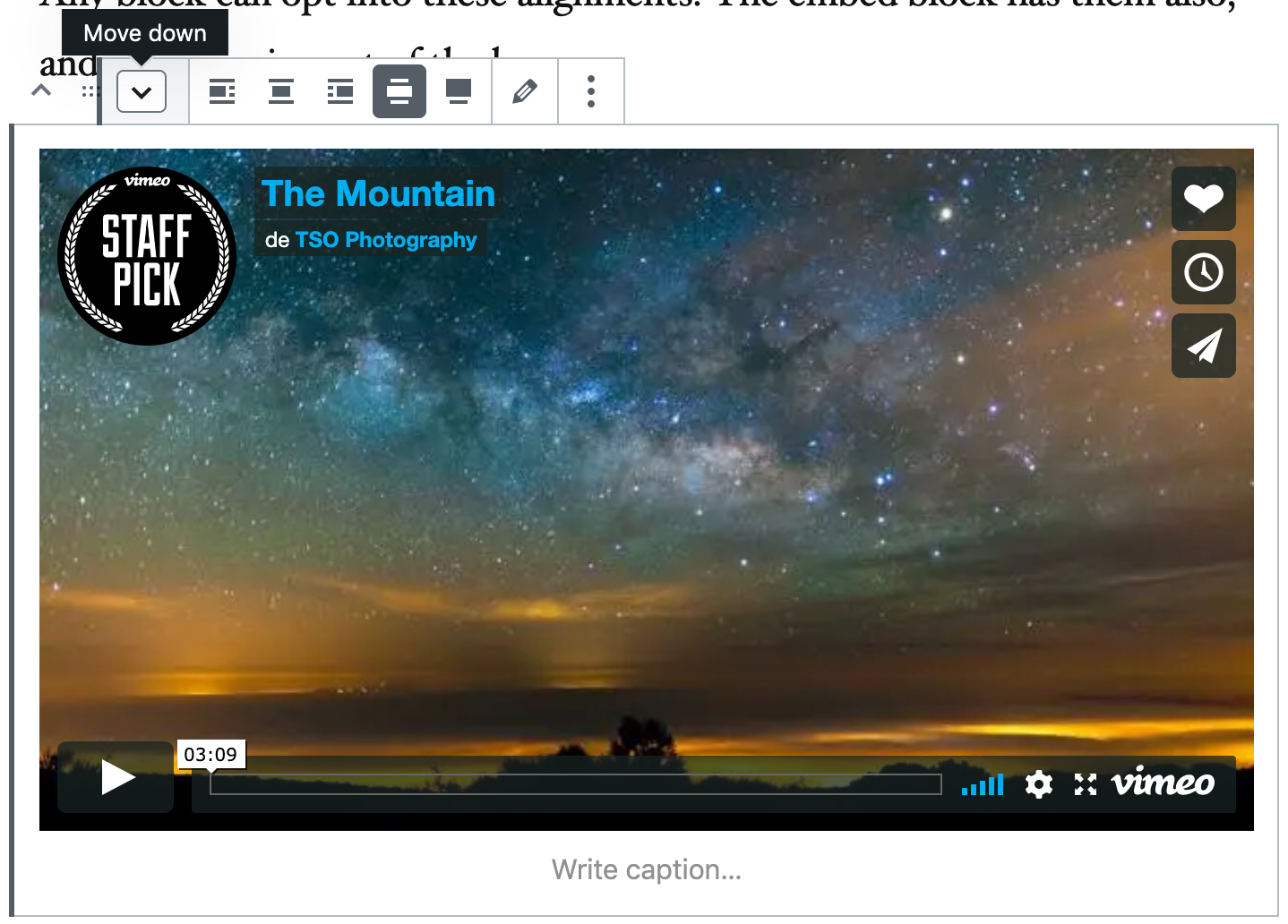Screen dimensions: 1288x924
Task: Click the Vimeo logo in player
Action: click(x=1163, y=783)
